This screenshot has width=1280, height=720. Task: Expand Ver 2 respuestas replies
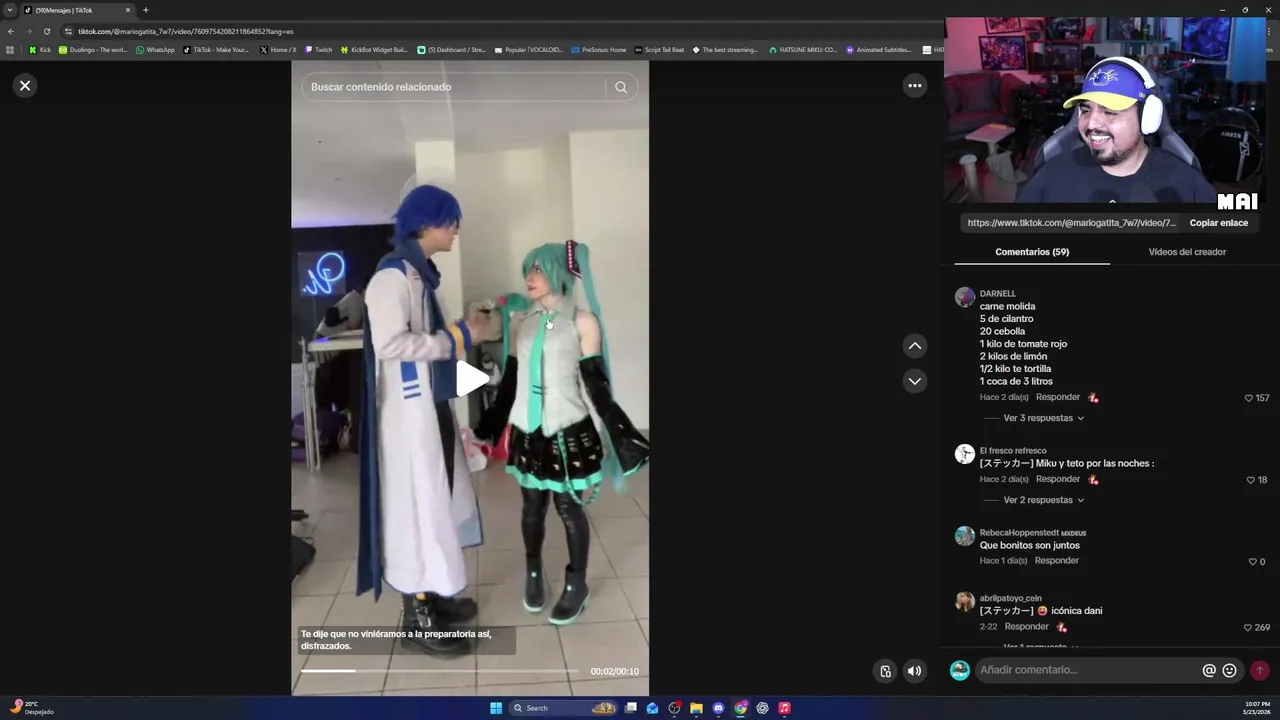coord(1043,500)
